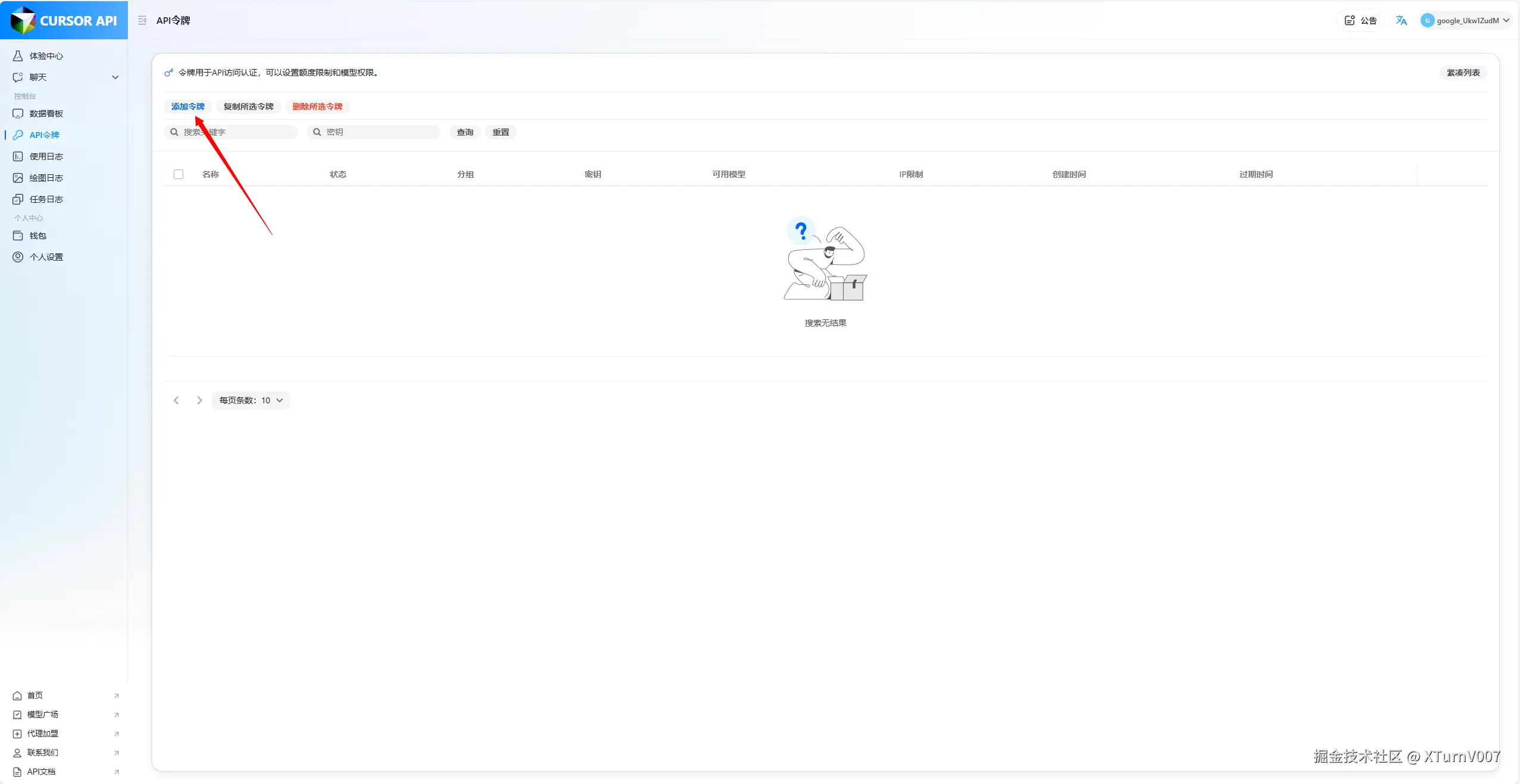Go to next page arrow

click(199, 400)
